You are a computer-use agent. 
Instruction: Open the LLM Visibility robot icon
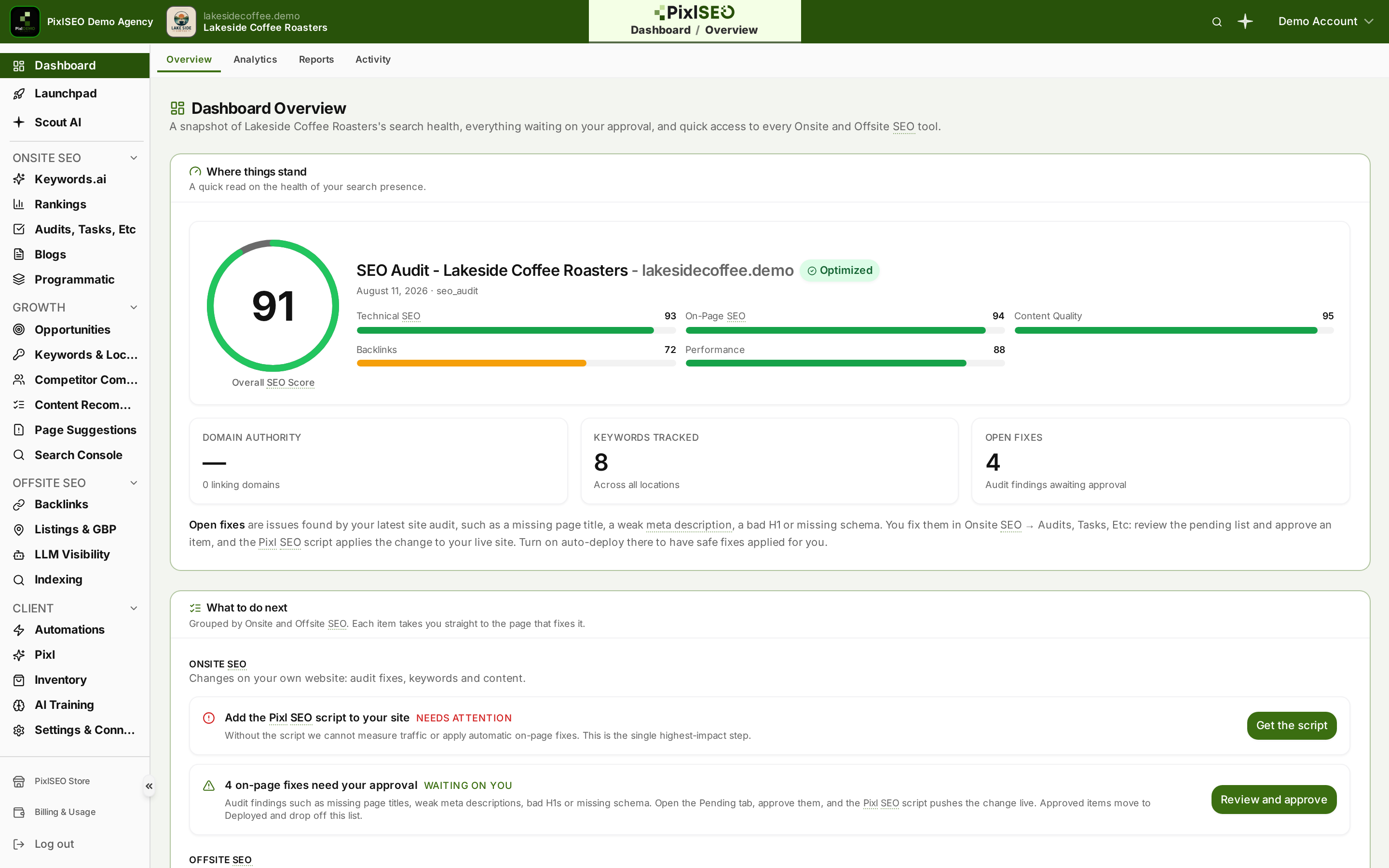[19, 555]
